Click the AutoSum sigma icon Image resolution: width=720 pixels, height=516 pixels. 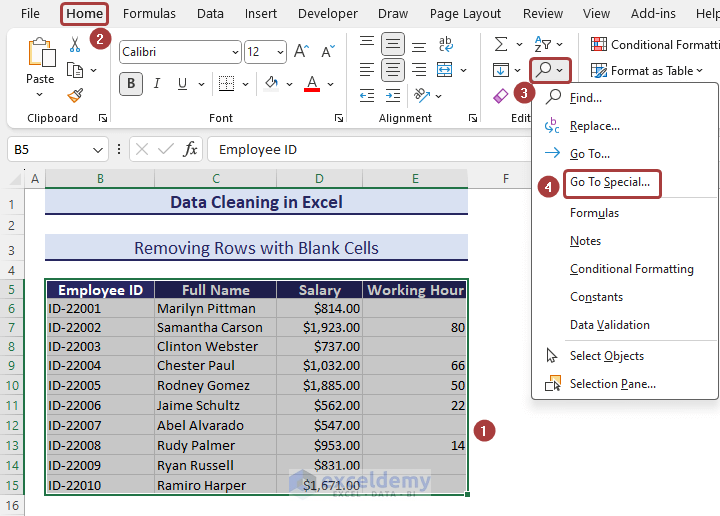click(501, 44)
